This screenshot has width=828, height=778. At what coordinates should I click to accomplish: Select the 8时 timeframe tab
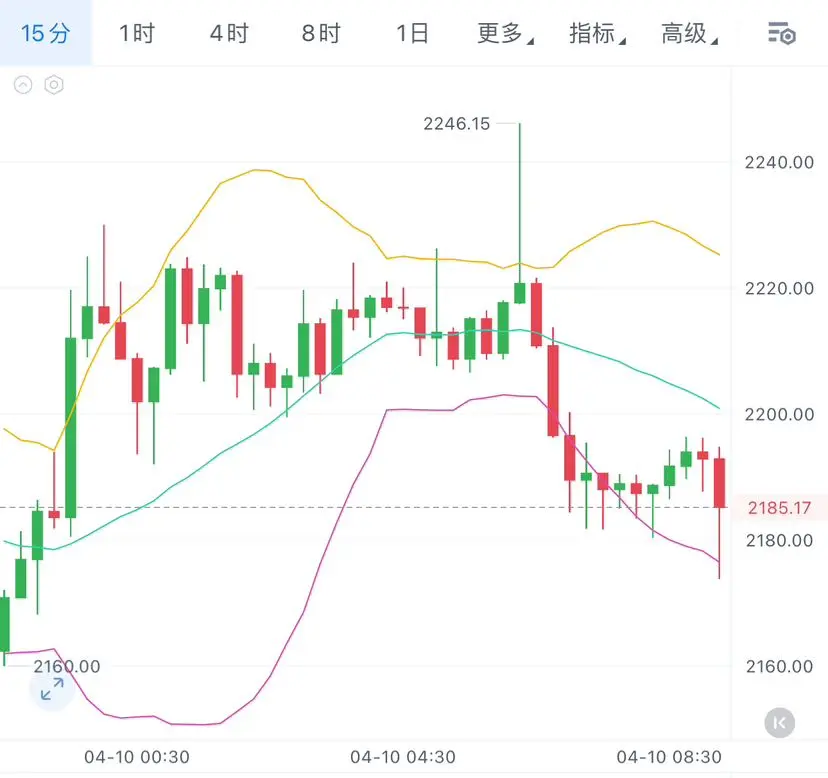click(321, 34)
